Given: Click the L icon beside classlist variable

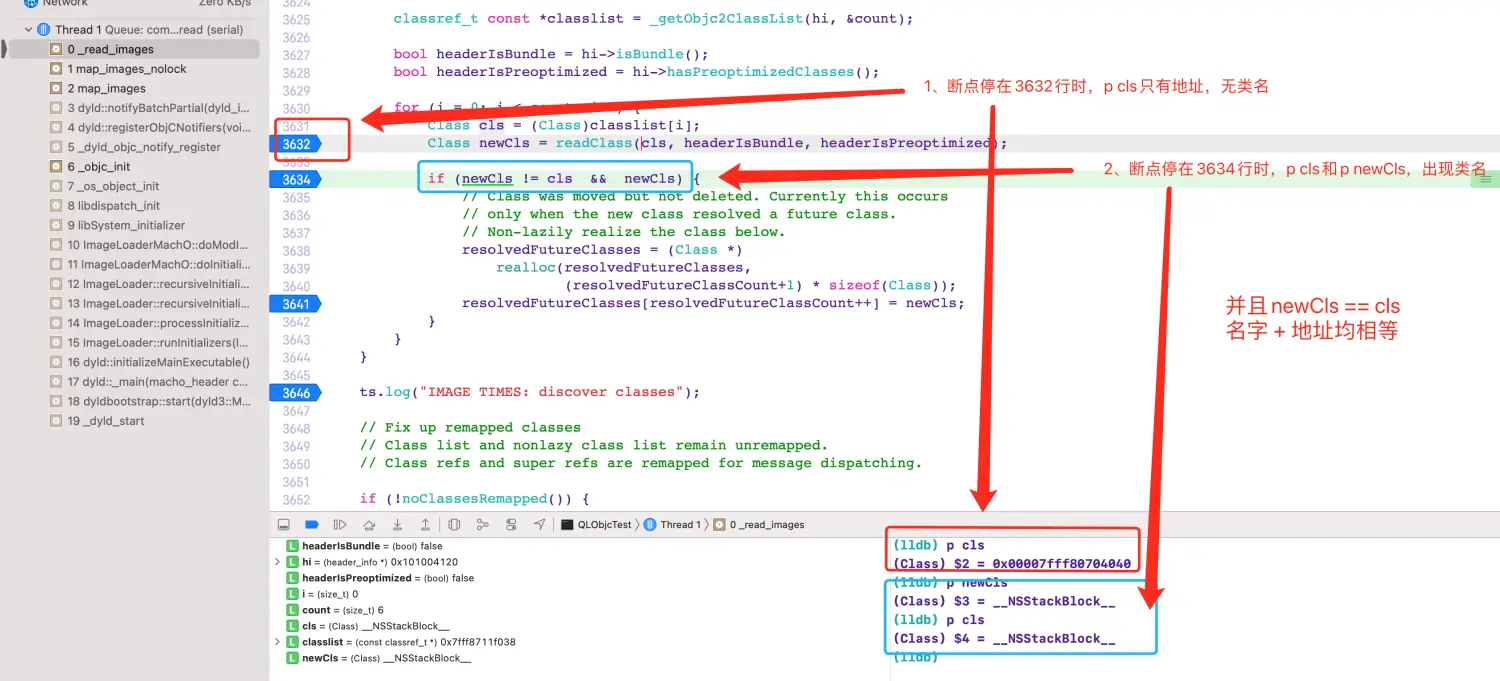Looking at the screenshot, I should tap(292, 642).
